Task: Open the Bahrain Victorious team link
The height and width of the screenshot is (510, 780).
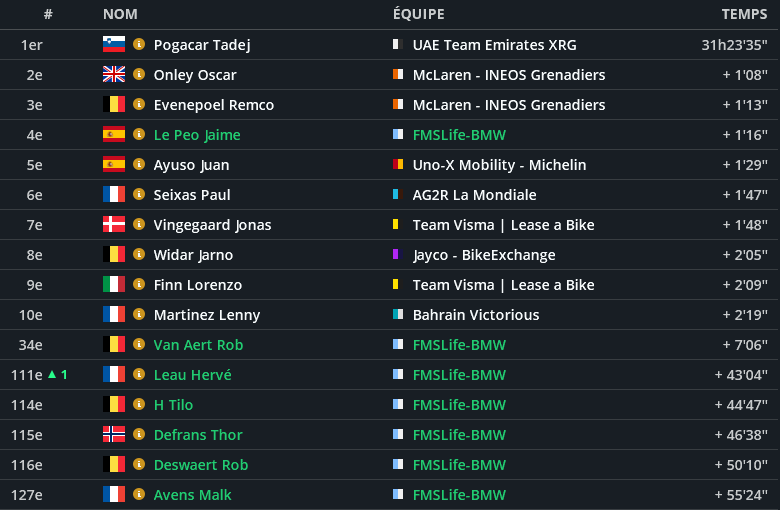Action: coord(475,315)
